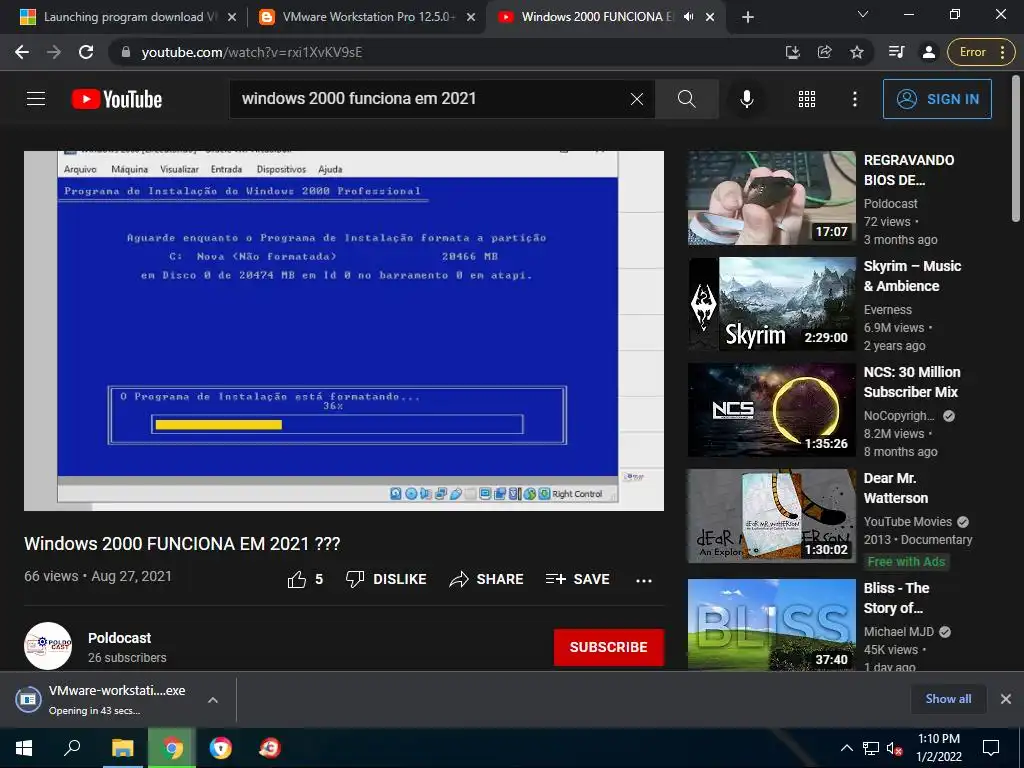Subscribe to the Poldocast channel
Viewport: 1024px width, 768px height.
click(x=609, y=647)
